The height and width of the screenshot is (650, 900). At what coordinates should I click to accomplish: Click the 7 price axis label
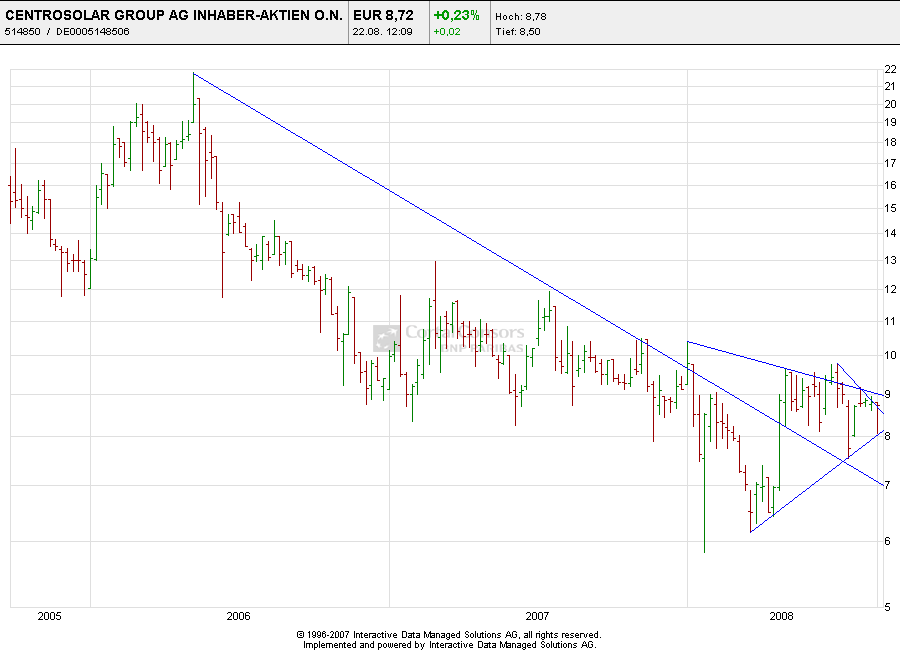point(887,485)
